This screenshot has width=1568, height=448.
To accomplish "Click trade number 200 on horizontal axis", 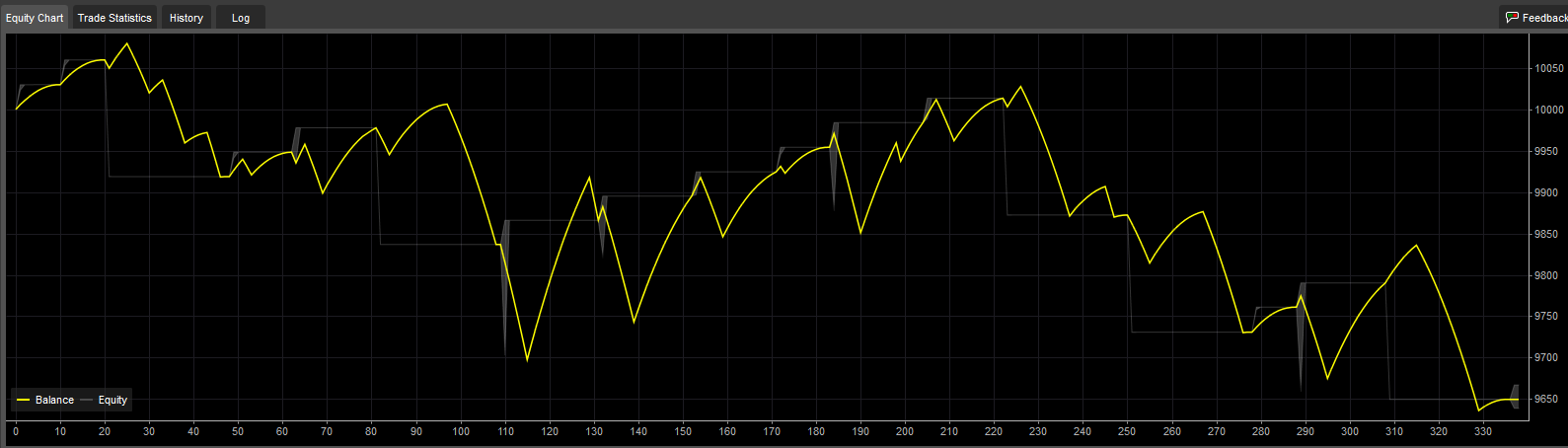I will [905, 431].
